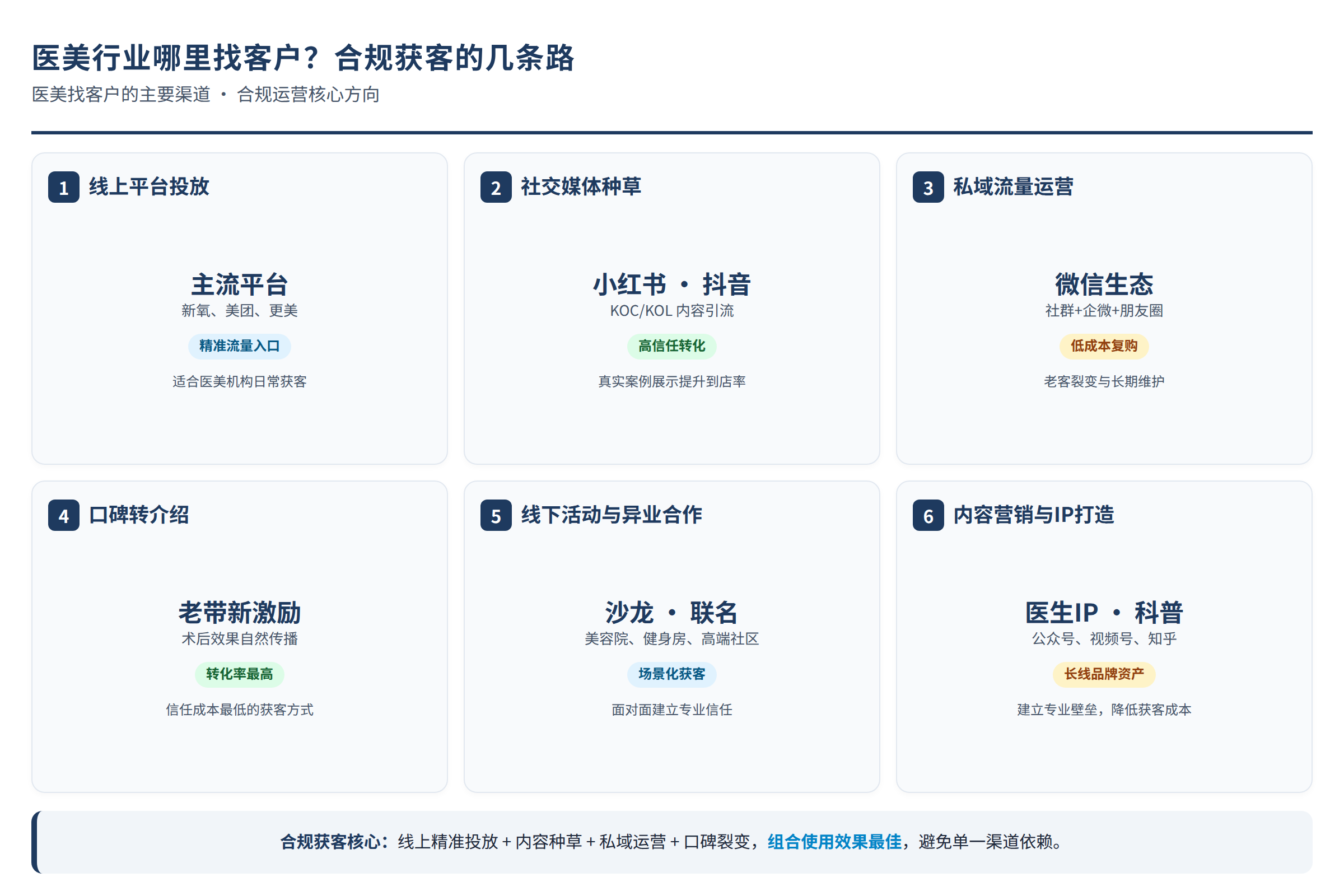
Task: Select the 低成本复购 tag
Action: point(1104,346)
